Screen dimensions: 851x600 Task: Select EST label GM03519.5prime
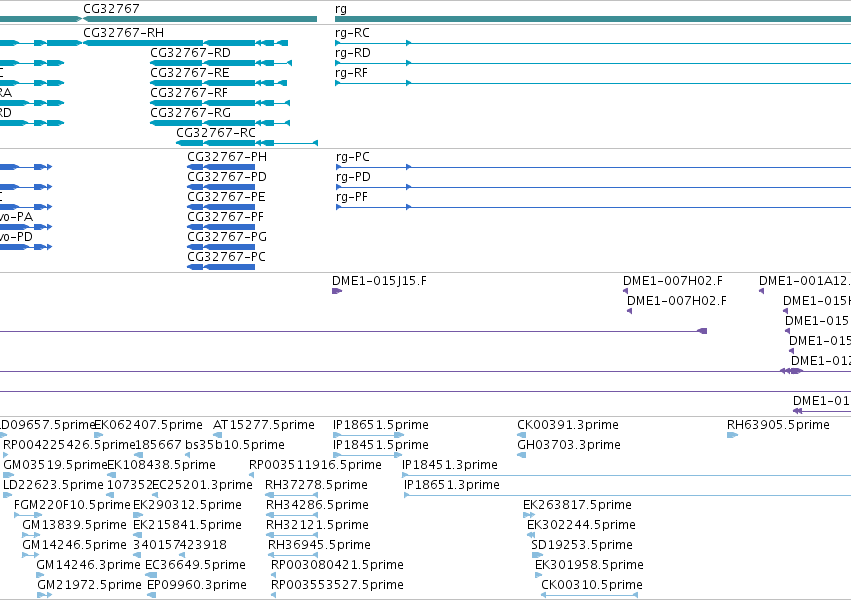(55, 465)
